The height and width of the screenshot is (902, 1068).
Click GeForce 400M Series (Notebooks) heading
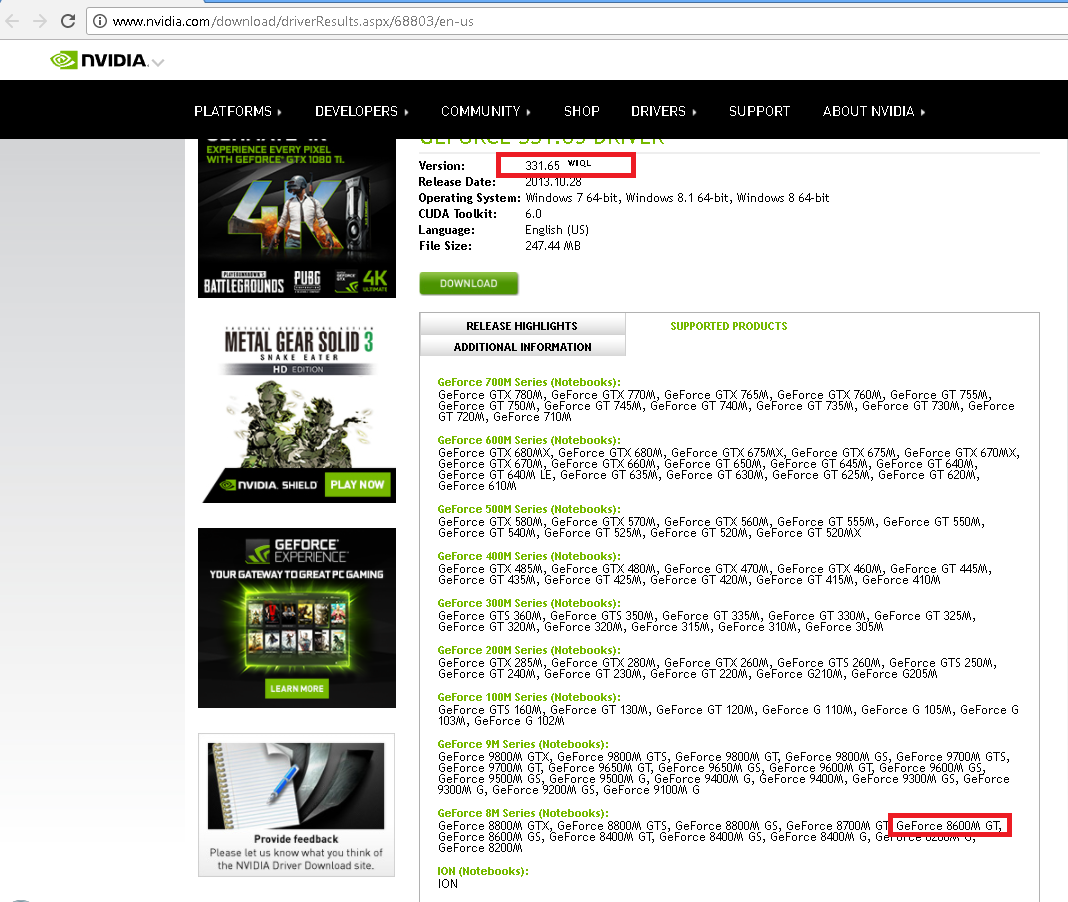529,556
